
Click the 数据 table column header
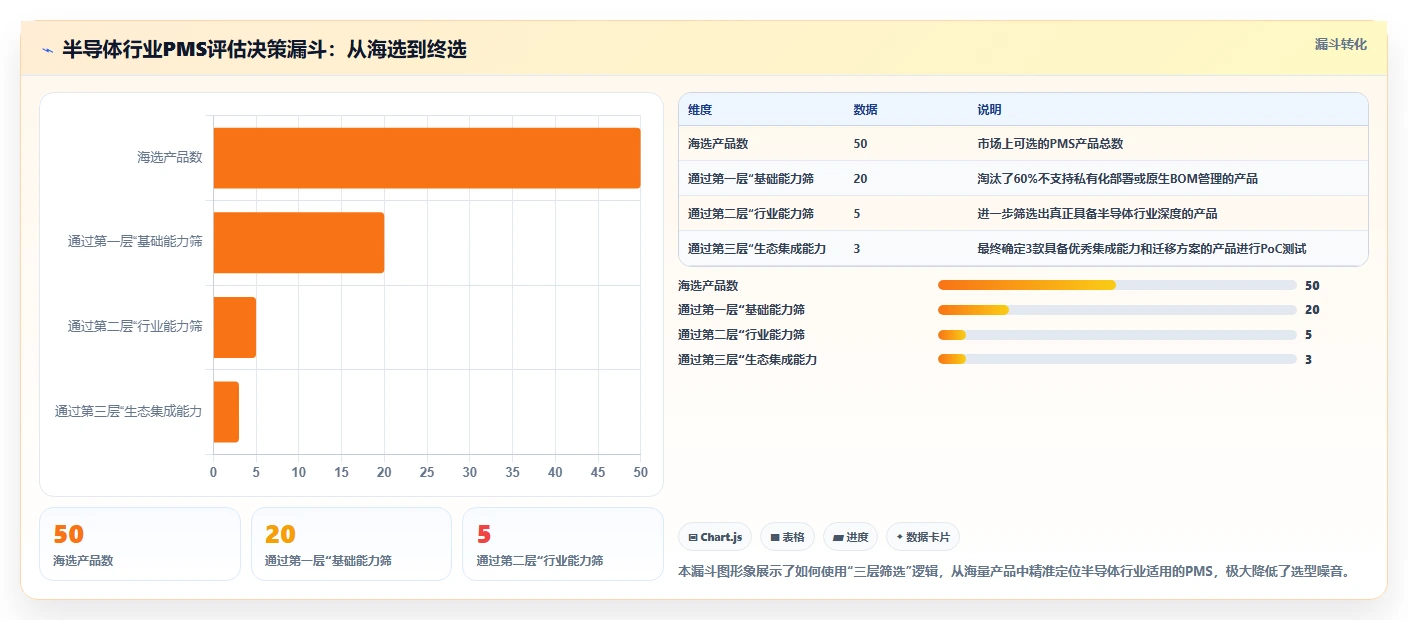pos(866,110)
